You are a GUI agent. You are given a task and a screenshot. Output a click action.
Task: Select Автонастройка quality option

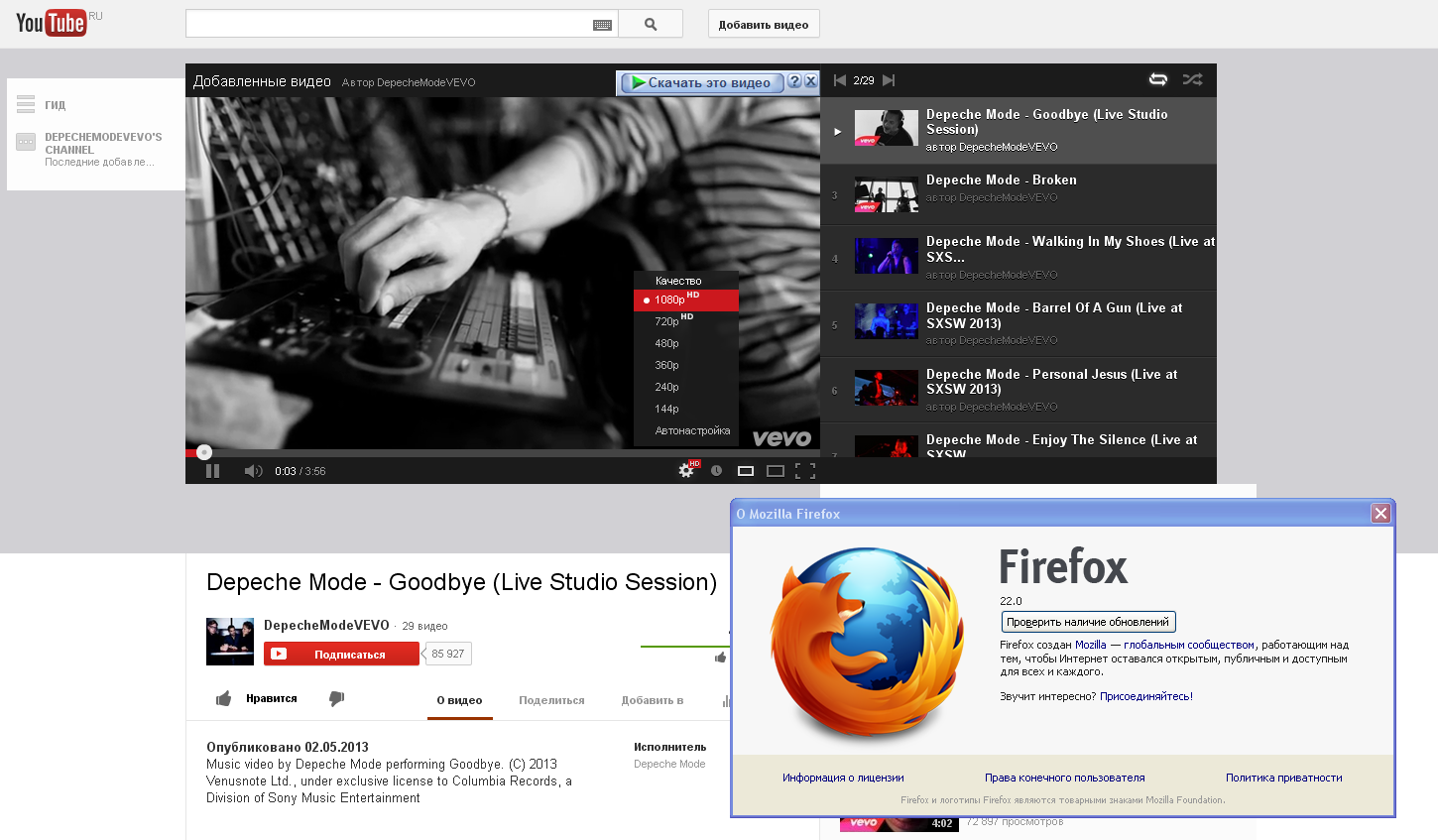[x=692, y=430]
